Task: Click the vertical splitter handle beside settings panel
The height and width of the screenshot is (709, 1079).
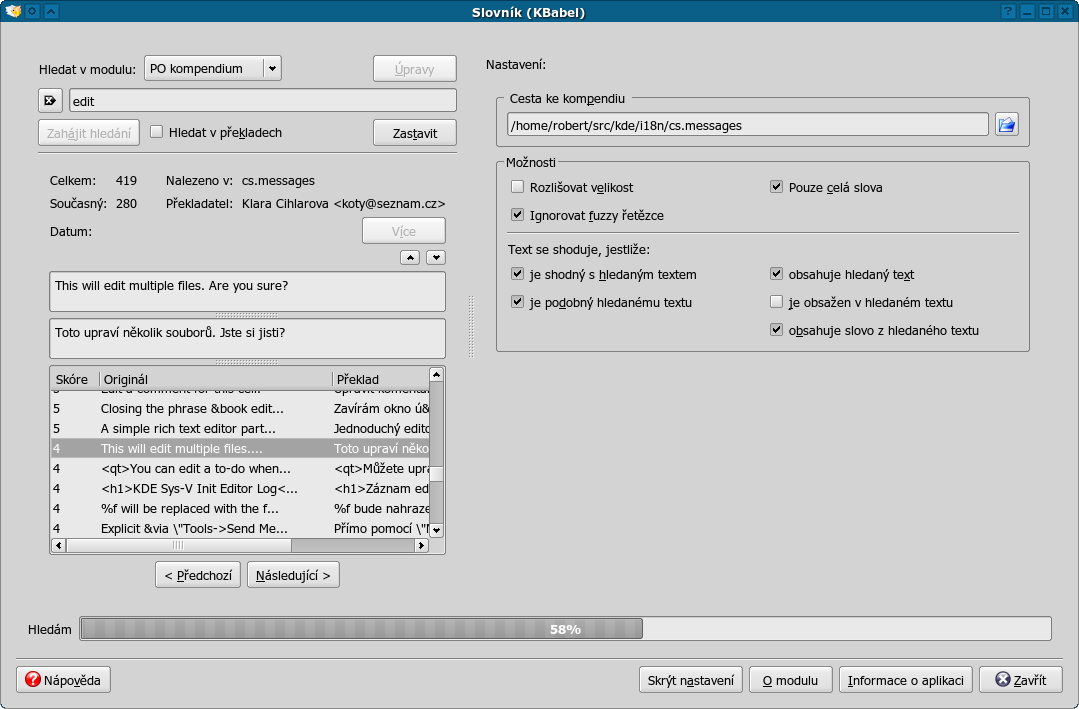Action: click(x=471, y=326)
